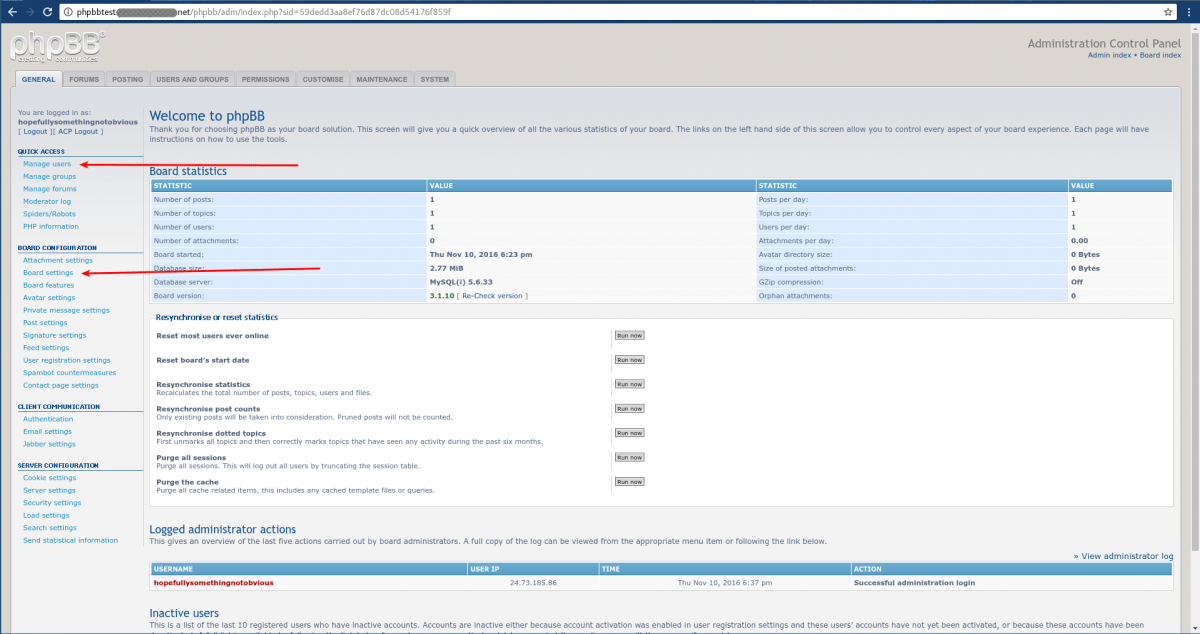The width and height of the screenshot is (1200, 634).
Task: Click the Re-Check version link
Action: coord(493,296)
